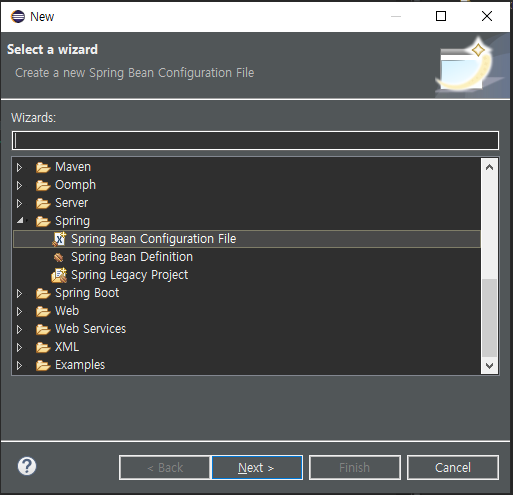Click the Web folder icon
The image size is (513, 495).
[x=43, y=311]
